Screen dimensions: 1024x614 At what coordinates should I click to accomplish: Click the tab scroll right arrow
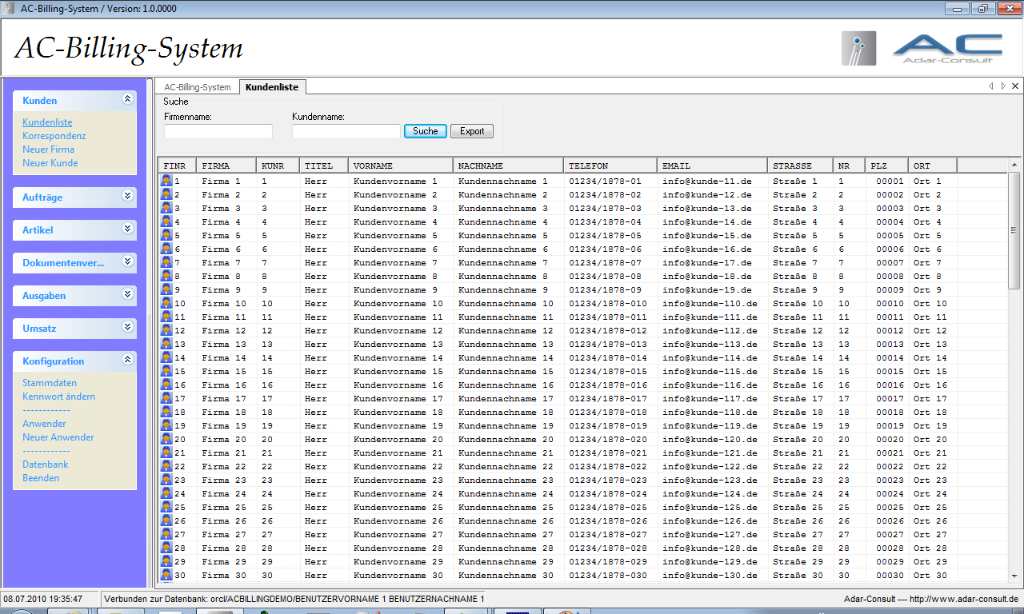1003,86
